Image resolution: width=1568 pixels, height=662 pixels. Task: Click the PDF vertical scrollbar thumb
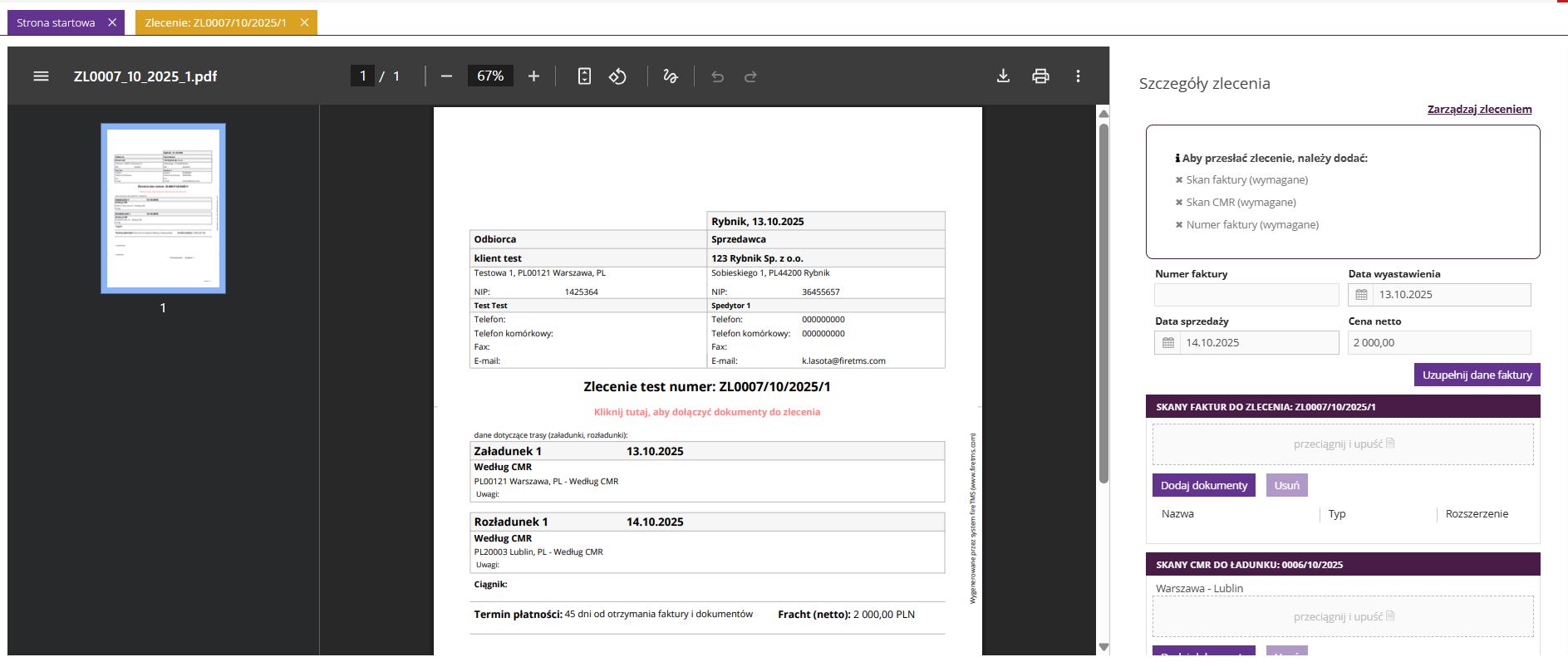pyautogui.click(x=1103, y=303)
